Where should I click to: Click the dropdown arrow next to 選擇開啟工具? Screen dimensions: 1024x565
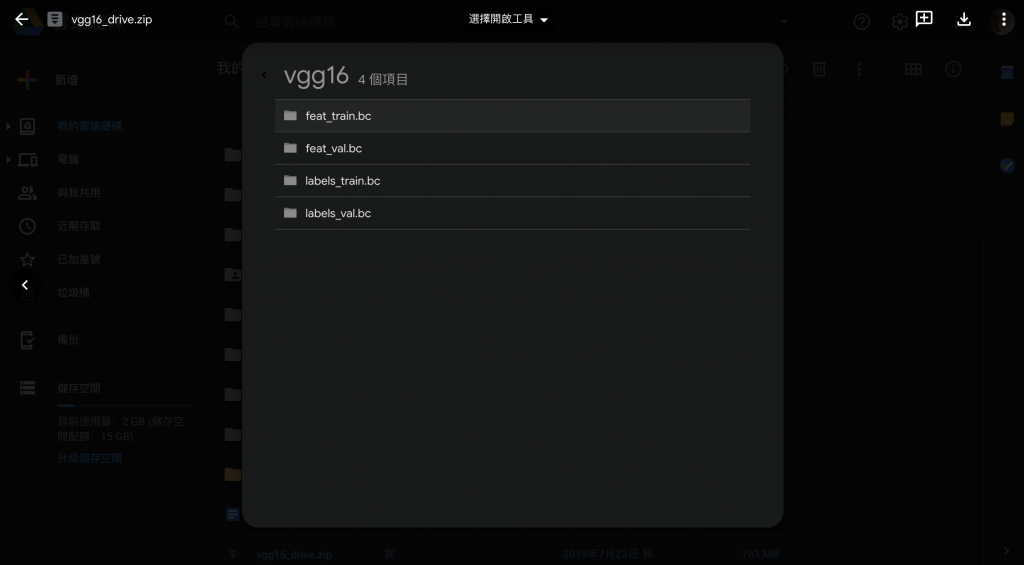click(544, 20)
